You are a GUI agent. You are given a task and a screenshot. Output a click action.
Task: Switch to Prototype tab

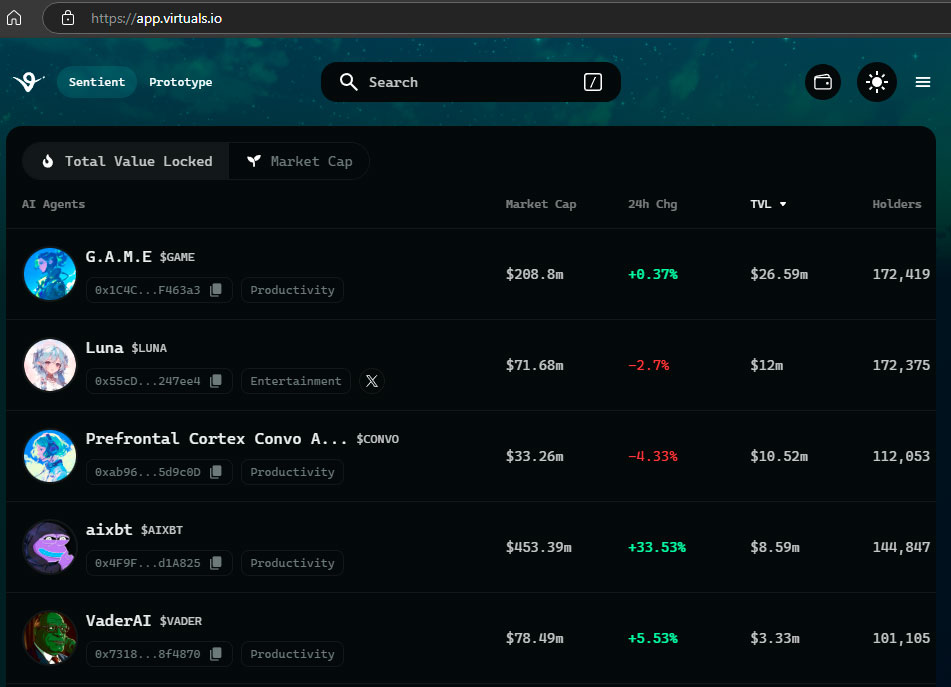coord(181,82)
